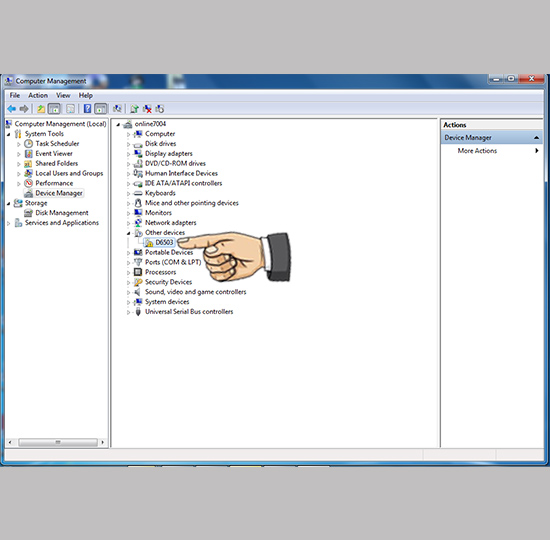The image size is (550, 540).
Task: Click the Update driver software toolbar icon
Action: [134, 109]
